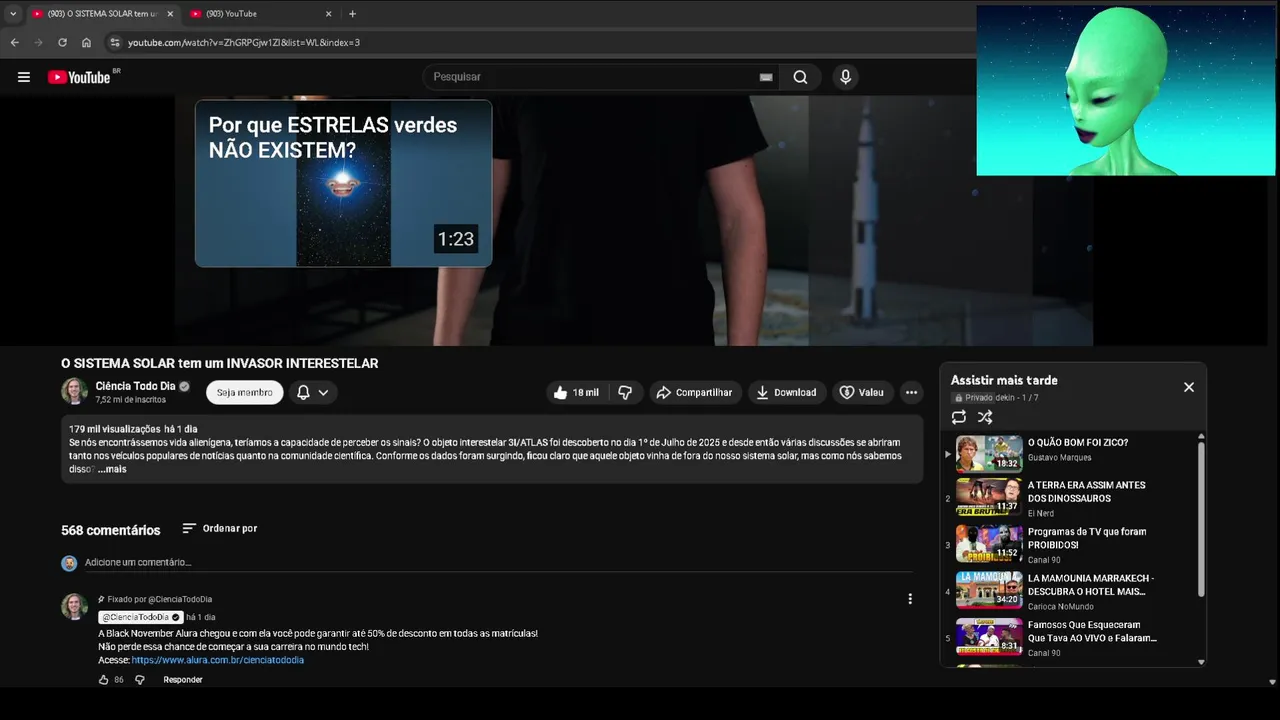Click the 568 comentários count
Screen dimensions: 1280x720
(x=110, y=530)
